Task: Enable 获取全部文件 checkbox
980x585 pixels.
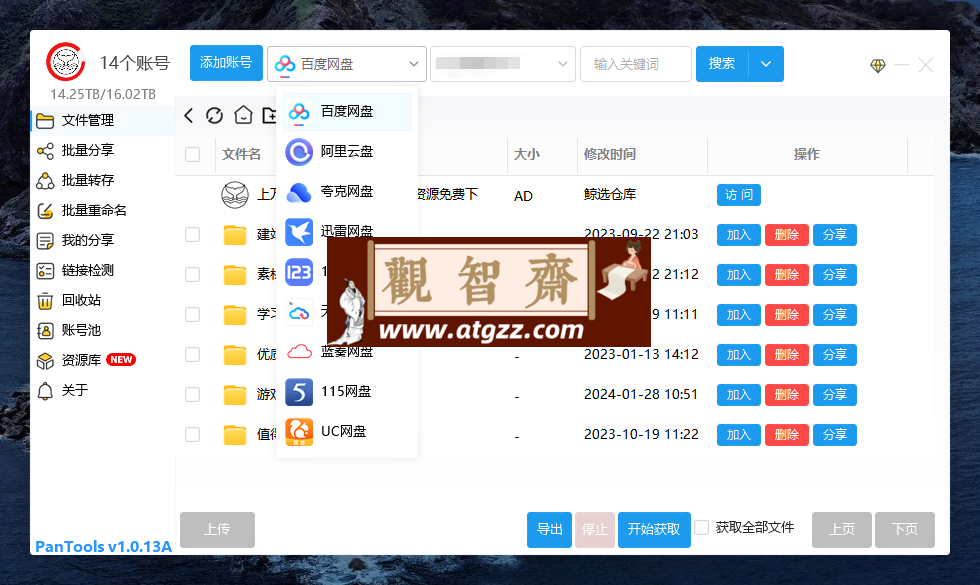Action: 702,528
